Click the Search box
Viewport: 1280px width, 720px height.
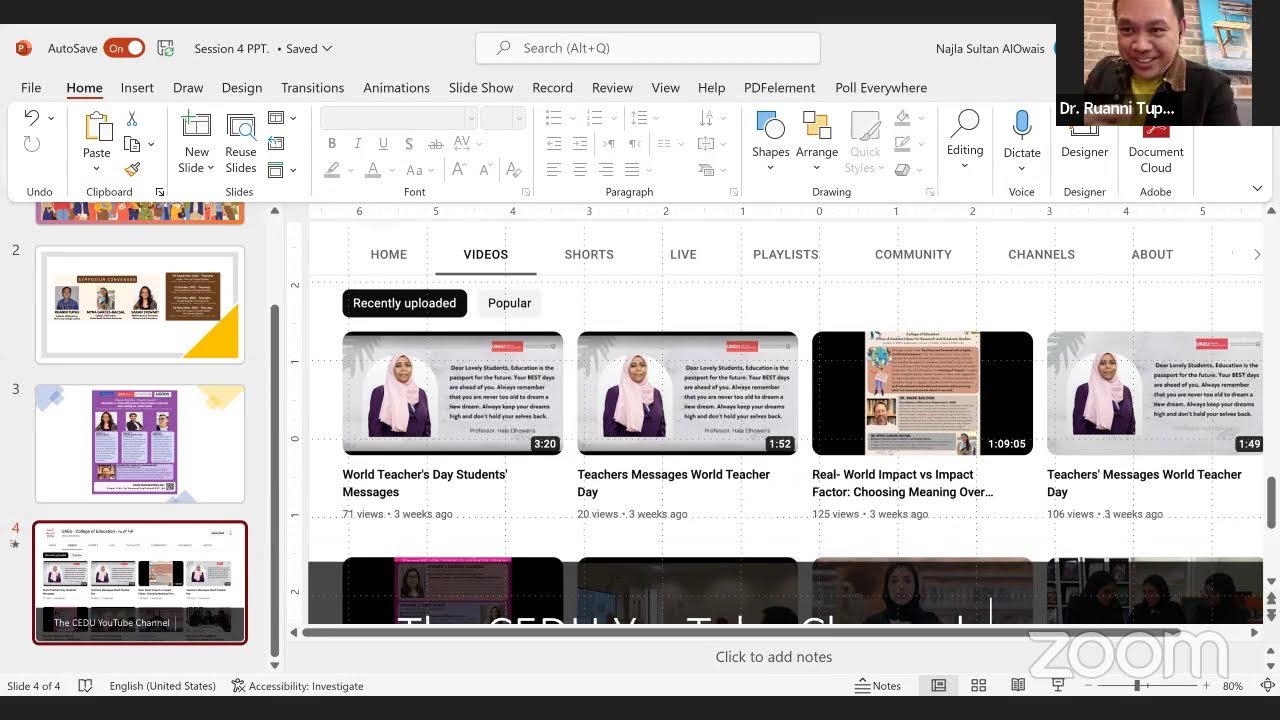pyautogui.click(x=648, y=48)
